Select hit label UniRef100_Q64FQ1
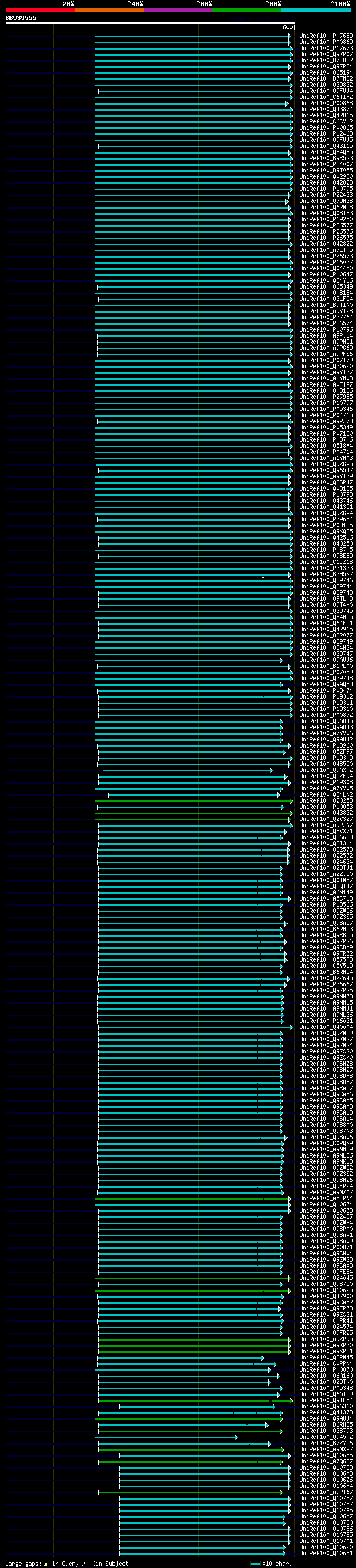 (x=325, y=623)
